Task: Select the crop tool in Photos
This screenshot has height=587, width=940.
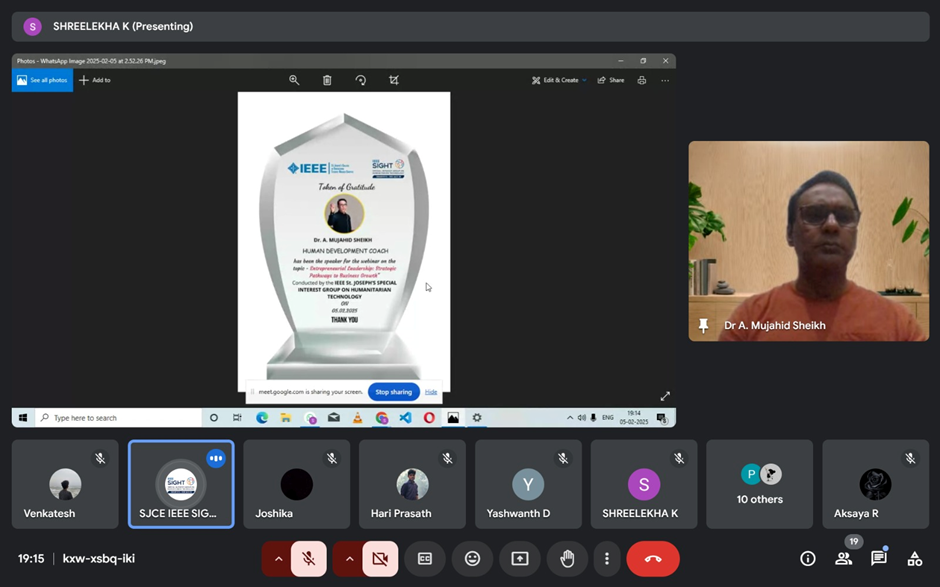Action: point(394,80)
